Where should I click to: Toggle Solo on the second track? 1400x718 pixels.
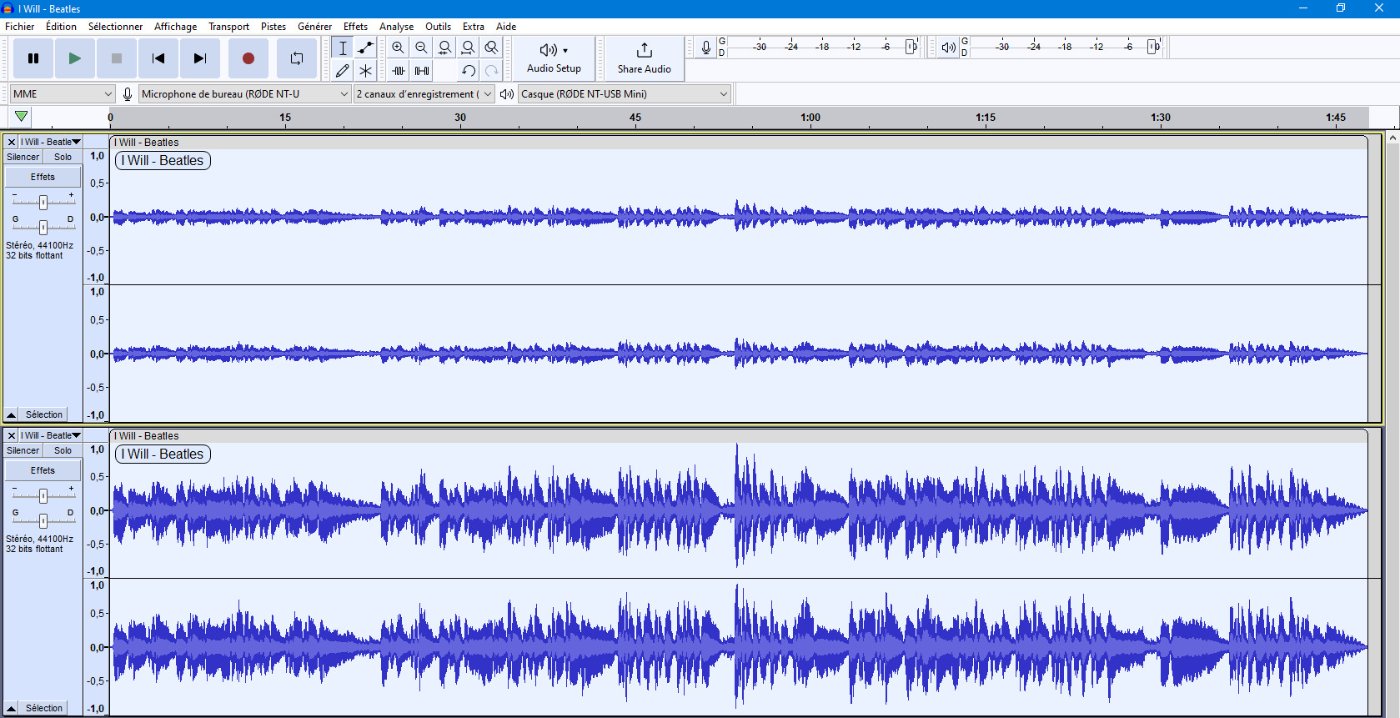63,451
